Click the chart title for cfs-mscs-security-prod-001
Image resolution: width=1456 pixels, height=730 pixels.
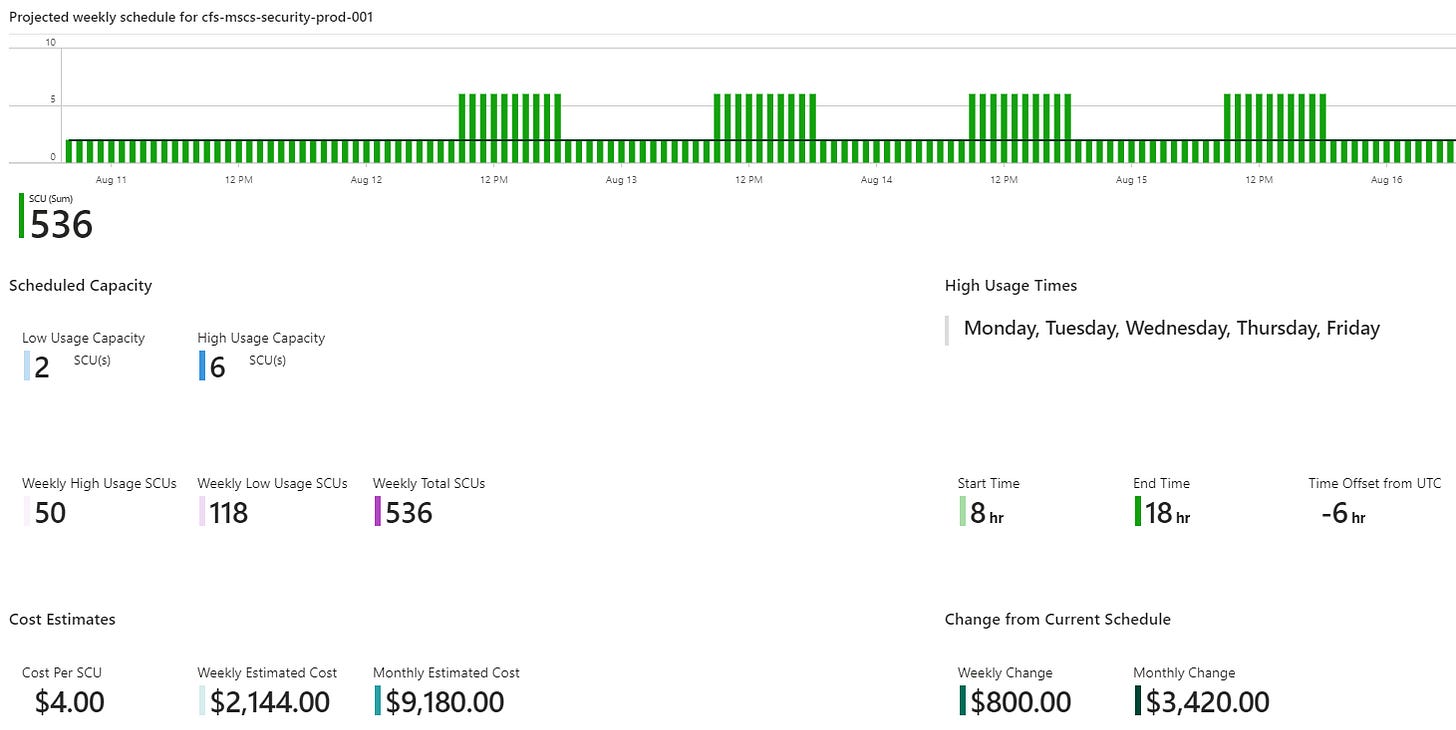click(x=190, y=16)
